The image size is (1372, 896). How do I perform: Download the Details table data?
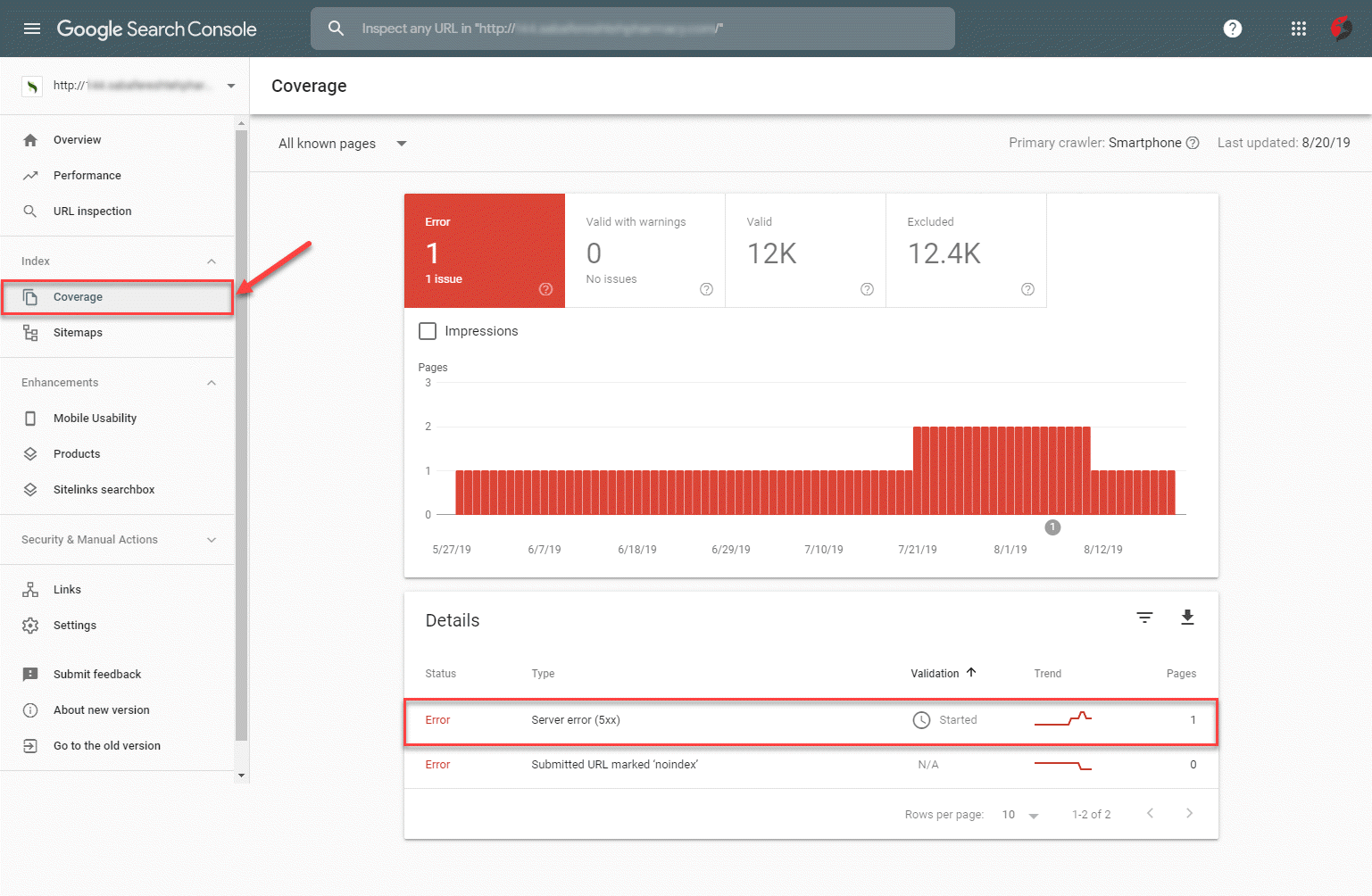(1187, 618)
